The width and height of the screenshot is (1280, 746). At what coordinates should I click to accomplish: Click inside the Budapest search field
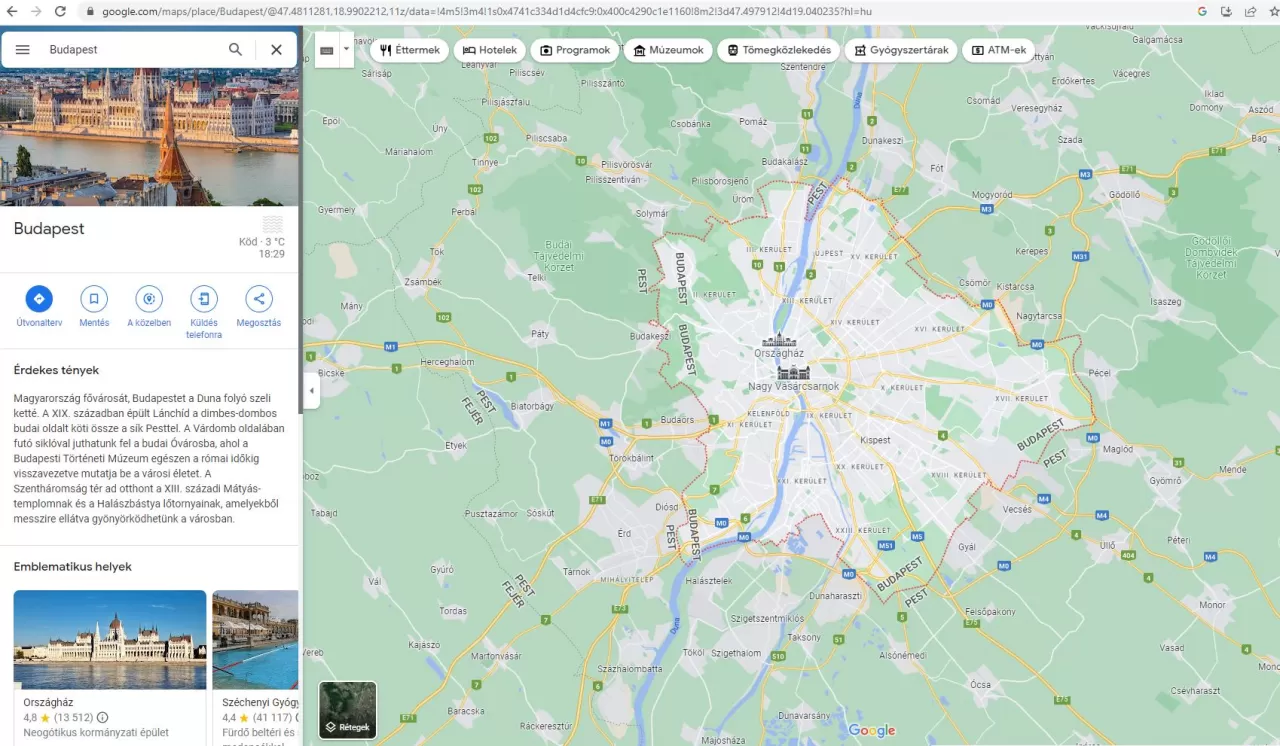click(120, 48)
